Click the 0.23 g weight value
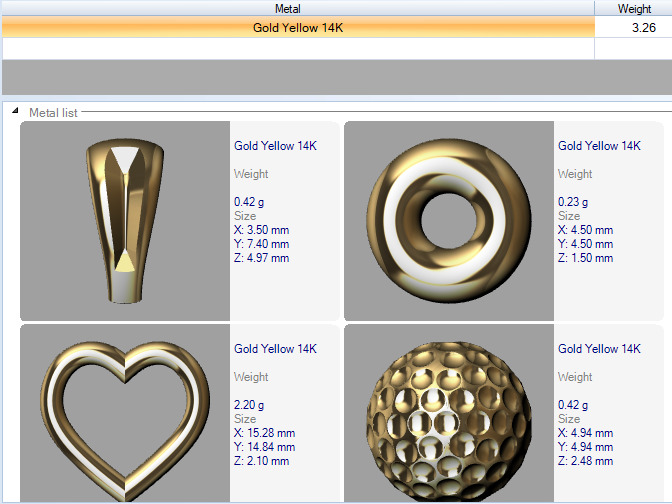672x504 pixels. pos(573,201)
